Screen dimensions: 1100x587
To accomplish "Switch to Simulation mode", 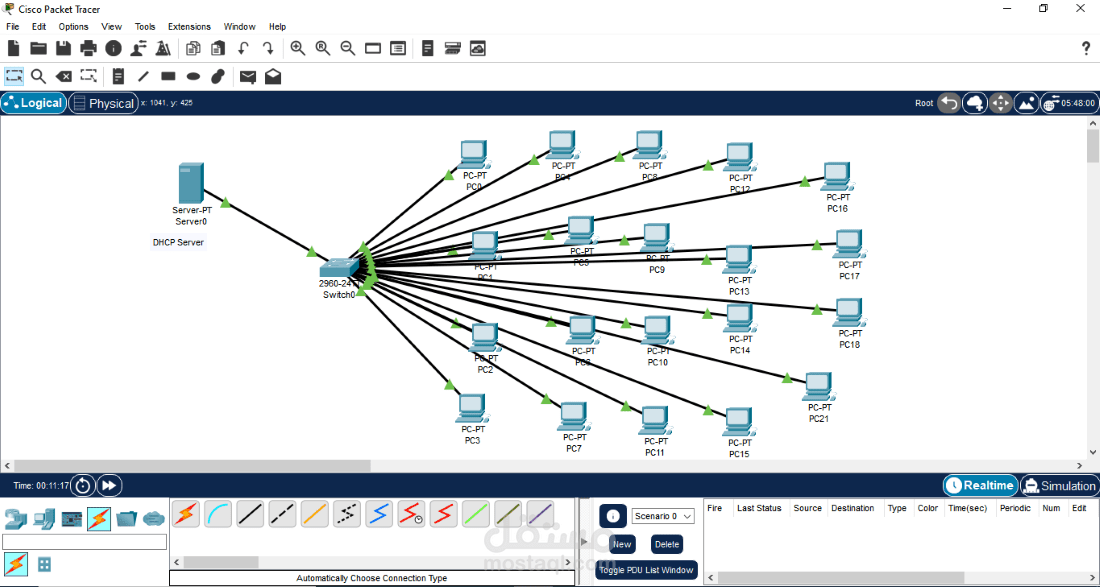I will [1059, 485].
